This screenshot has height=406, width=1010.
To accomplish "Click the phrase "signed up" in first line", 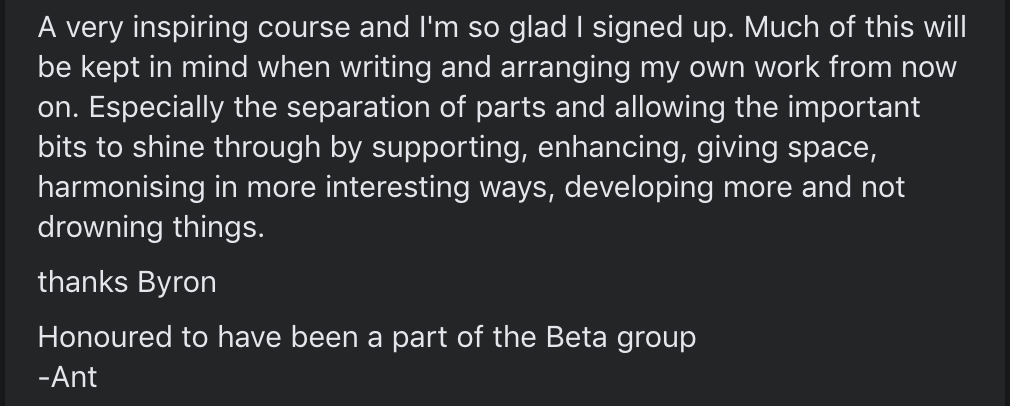I will [662, 29].
